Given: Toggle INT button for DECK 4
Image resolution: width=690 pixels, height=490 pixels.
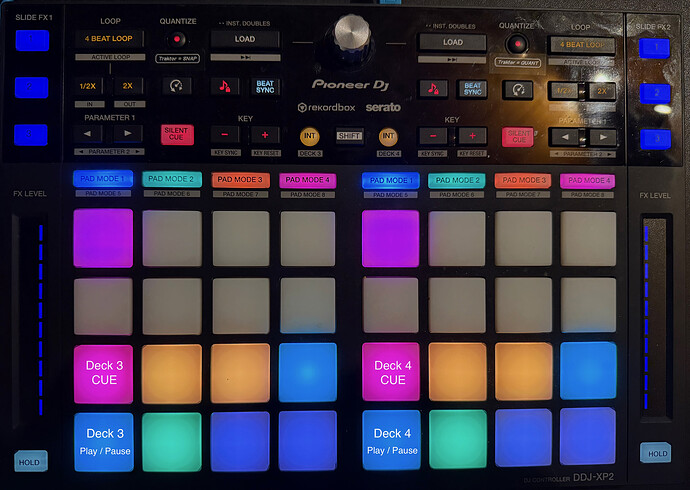Looking at the screenshot, I should point(388,136).
